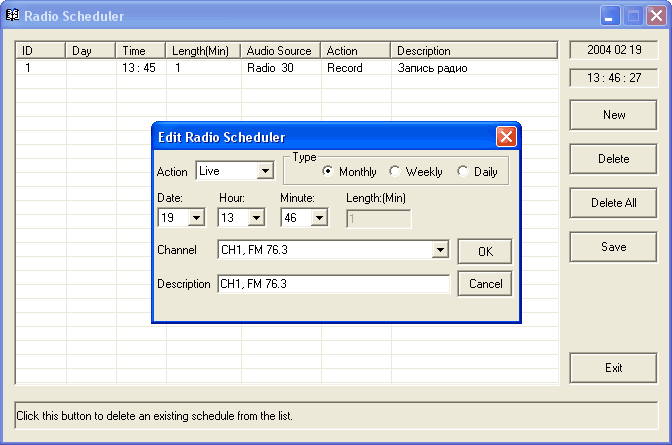Click the clock display '13 : 46 : 27'

coord(614,78)
